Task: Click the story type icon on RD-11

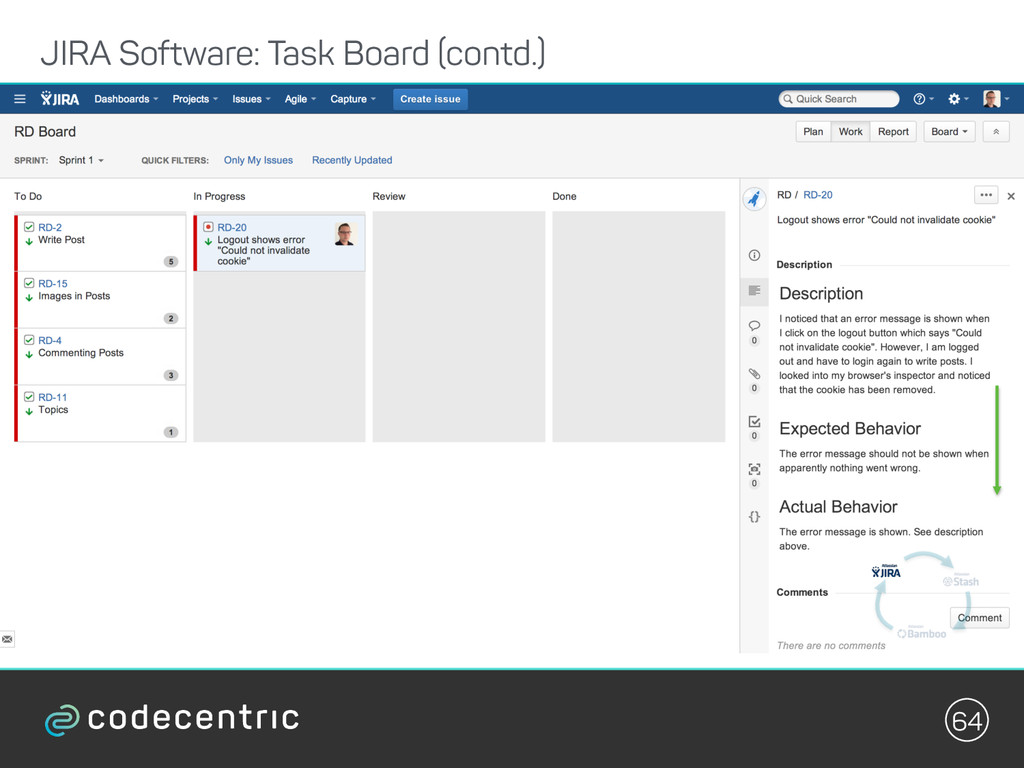Action: click(x=29, y=396)
